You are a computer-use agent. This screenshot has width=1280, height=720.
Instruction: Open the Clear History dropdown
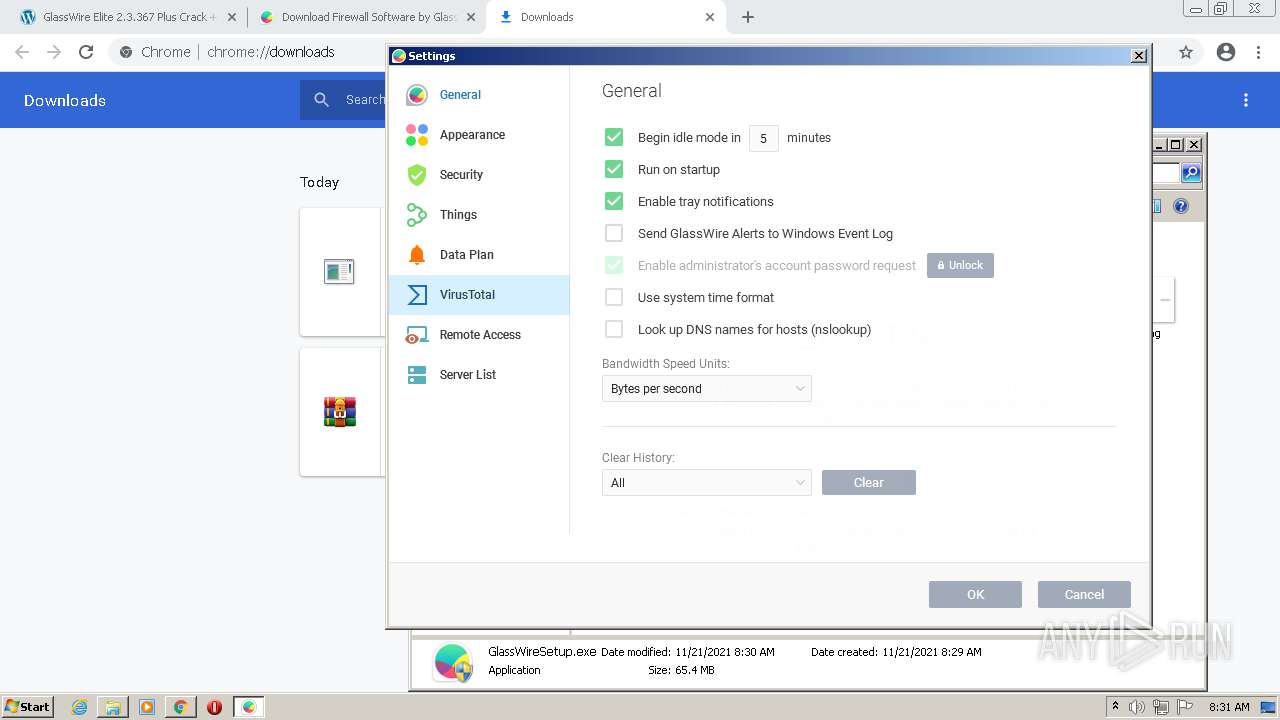(x=707, y=483)
